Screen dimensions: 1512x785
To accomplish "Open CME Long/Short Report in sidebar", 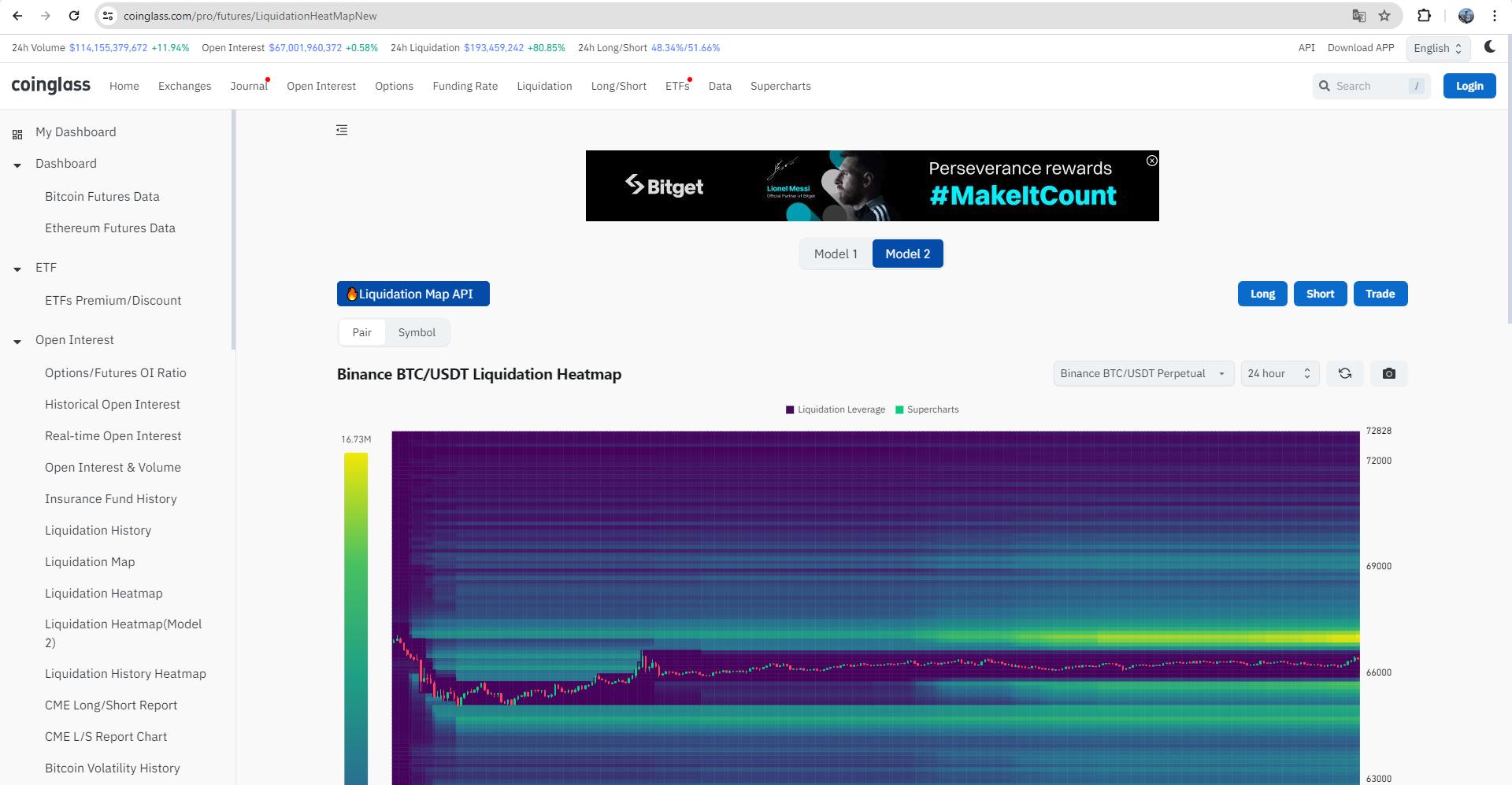I will click(x=111, y=705).
